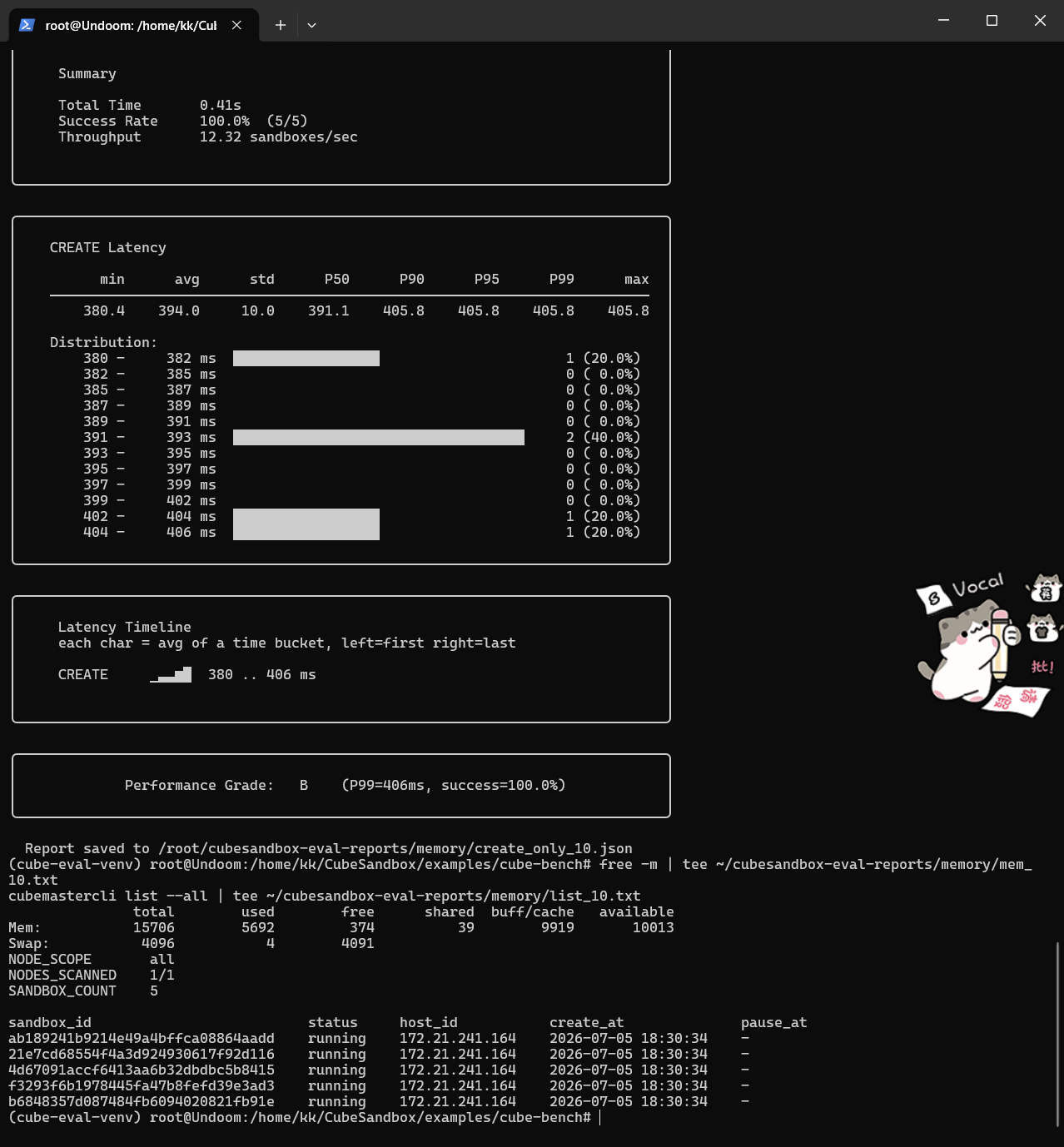Click the terminal scrollbar thumb on the right edge
The height and width of the screenshot is (1147, 1064).
(x=1058, y=1034)
